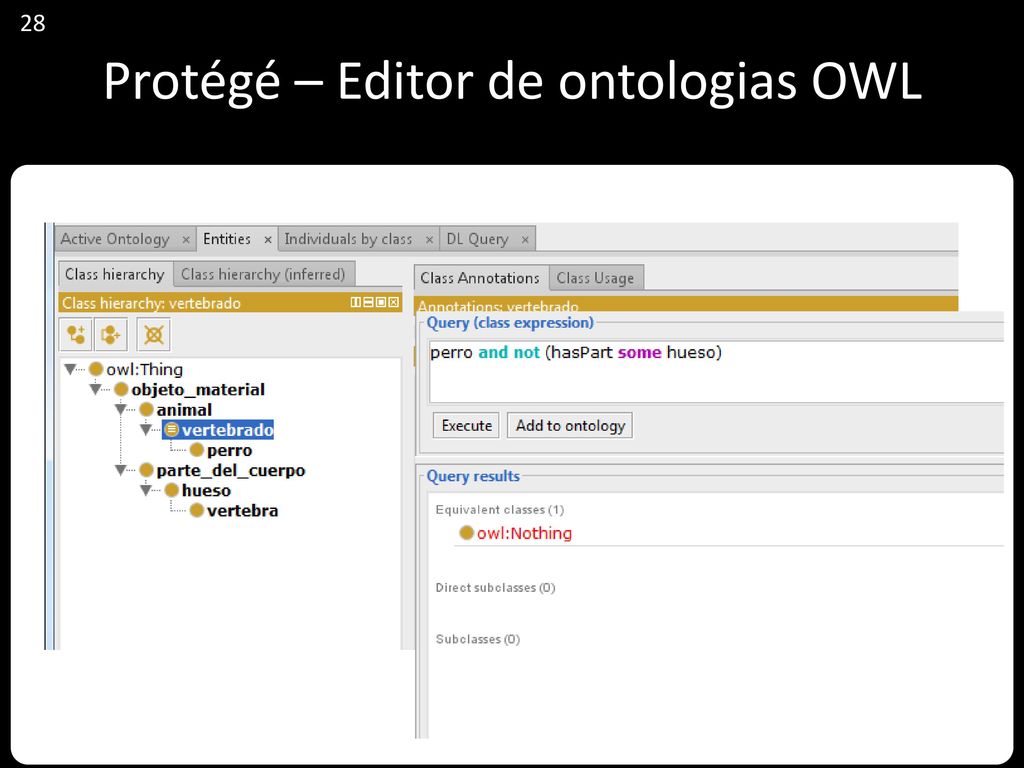Close the Entities tab
Screen dimensions: 1024x768
[268, 240]
